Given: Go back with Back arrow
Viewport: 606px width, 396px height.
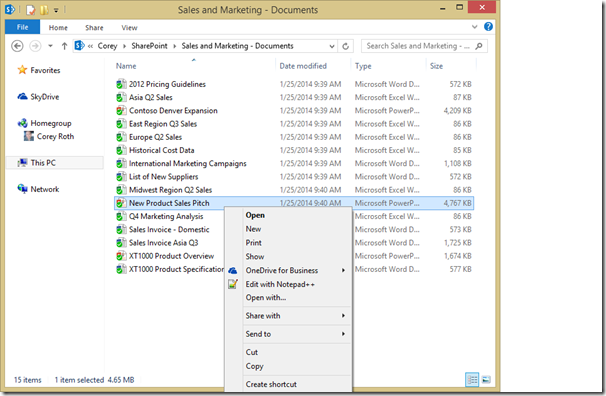Looking at the screenshot, I should 17,46.
